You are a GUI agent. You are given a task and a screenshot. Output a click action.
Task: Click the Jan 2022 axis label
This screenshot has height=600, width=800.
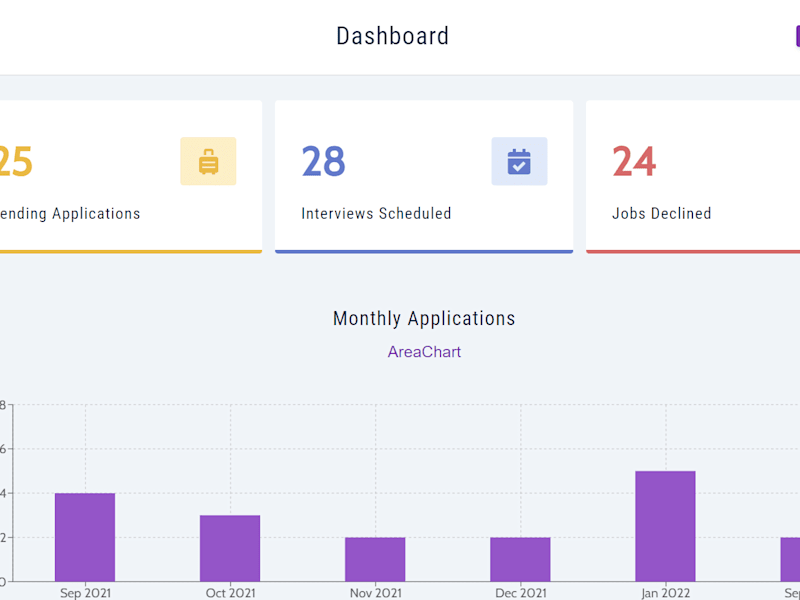[665, 593]
